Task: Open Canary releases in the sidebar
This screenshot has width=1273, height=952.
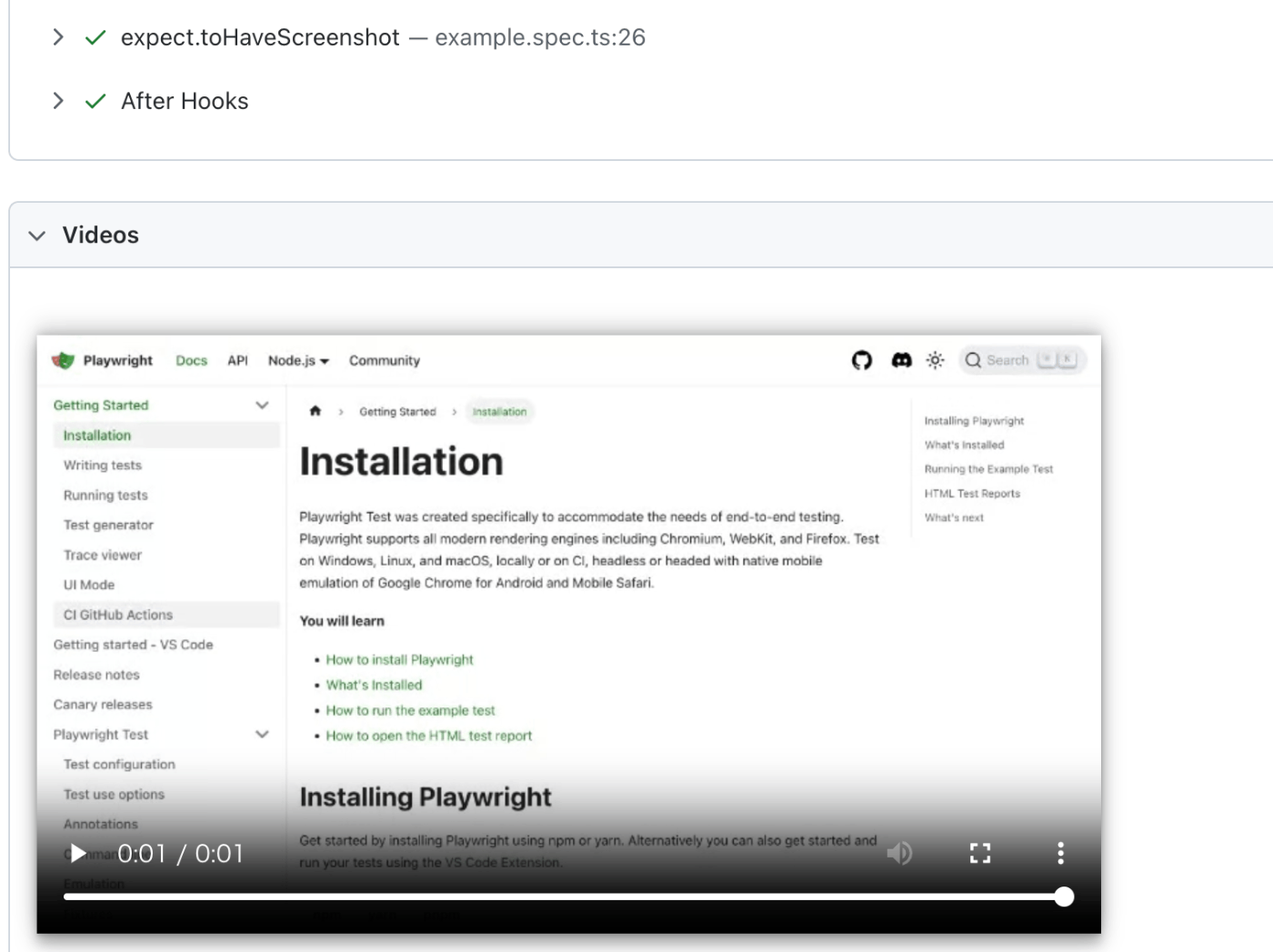Action: pos(103,705)
